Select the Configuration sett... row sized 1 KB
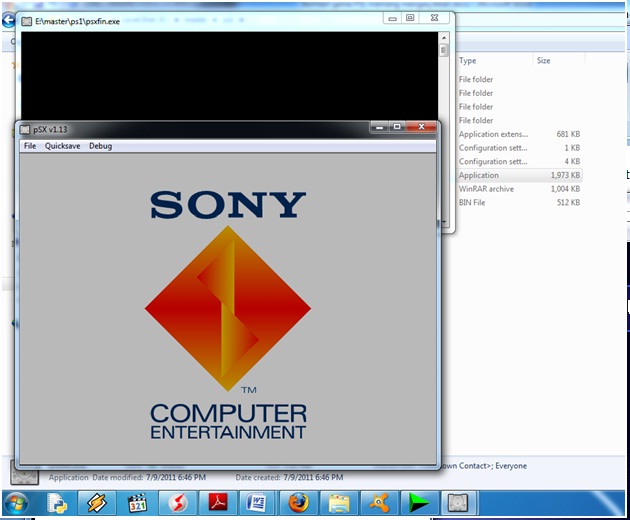Screen dimensions: 630x520 519,148
